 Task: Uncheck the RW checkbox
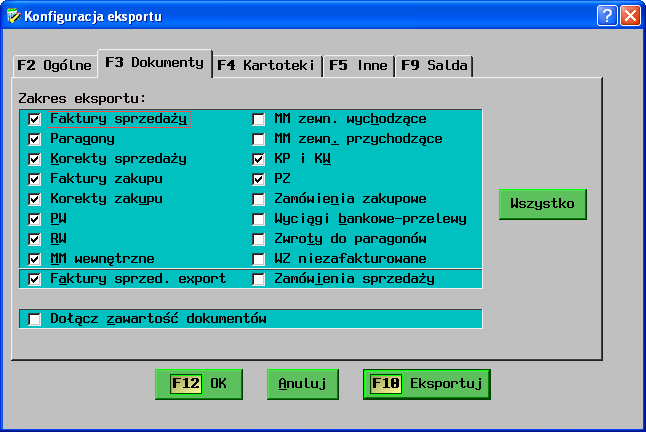point(34,239)
